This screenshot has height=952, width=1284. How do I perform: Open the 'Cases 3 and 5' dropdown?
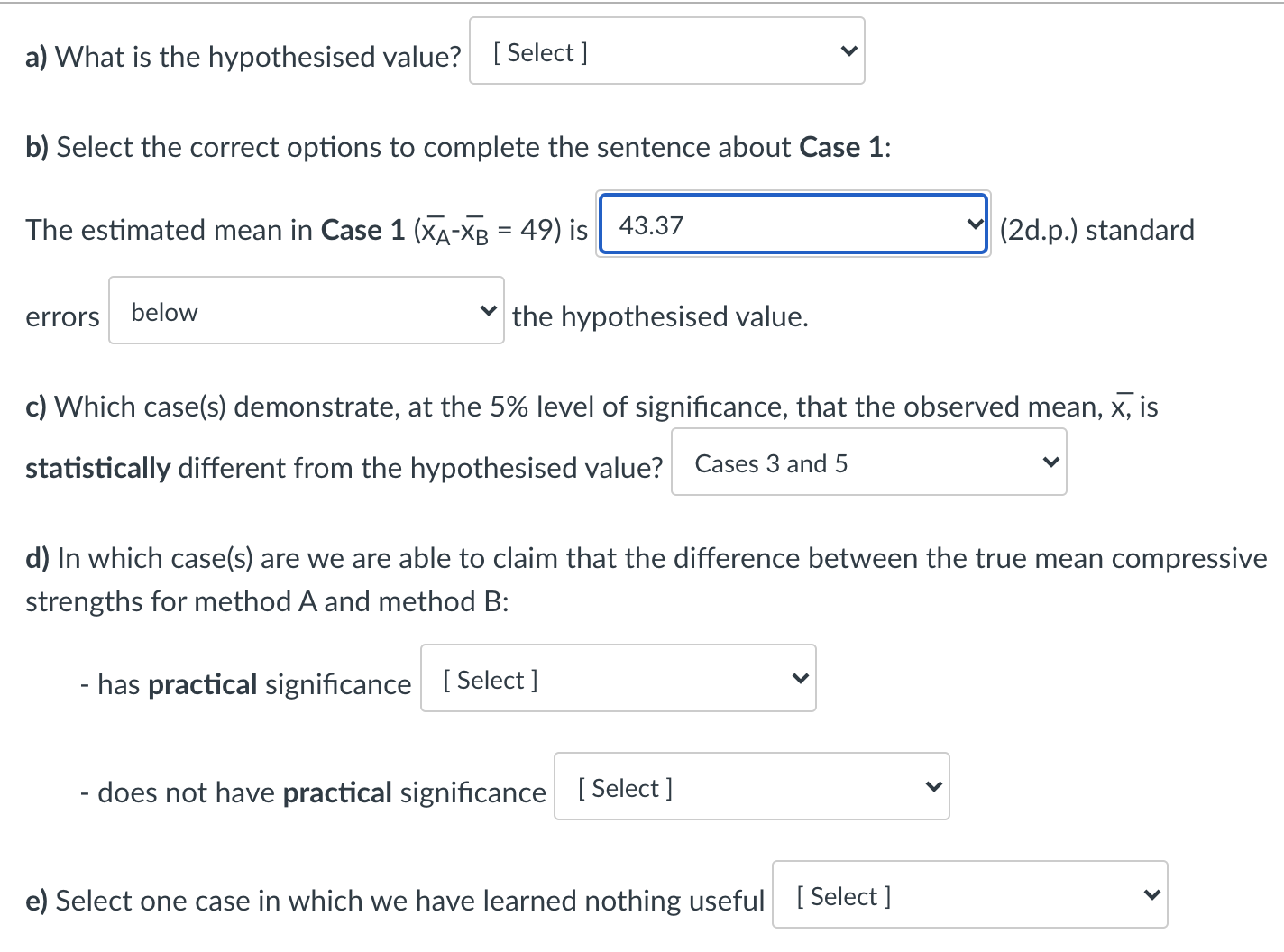[868, 462]
